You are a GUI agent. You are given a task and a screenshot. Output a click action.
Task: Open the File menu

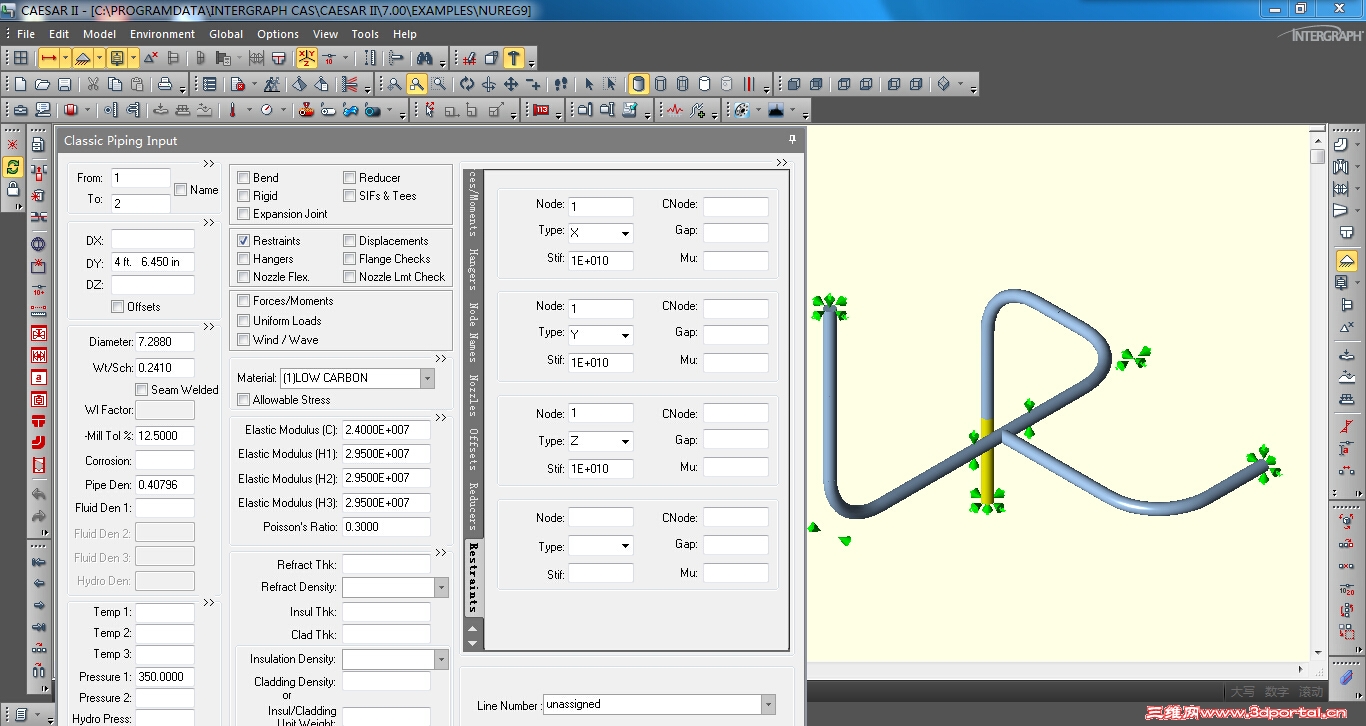(26, 34)
